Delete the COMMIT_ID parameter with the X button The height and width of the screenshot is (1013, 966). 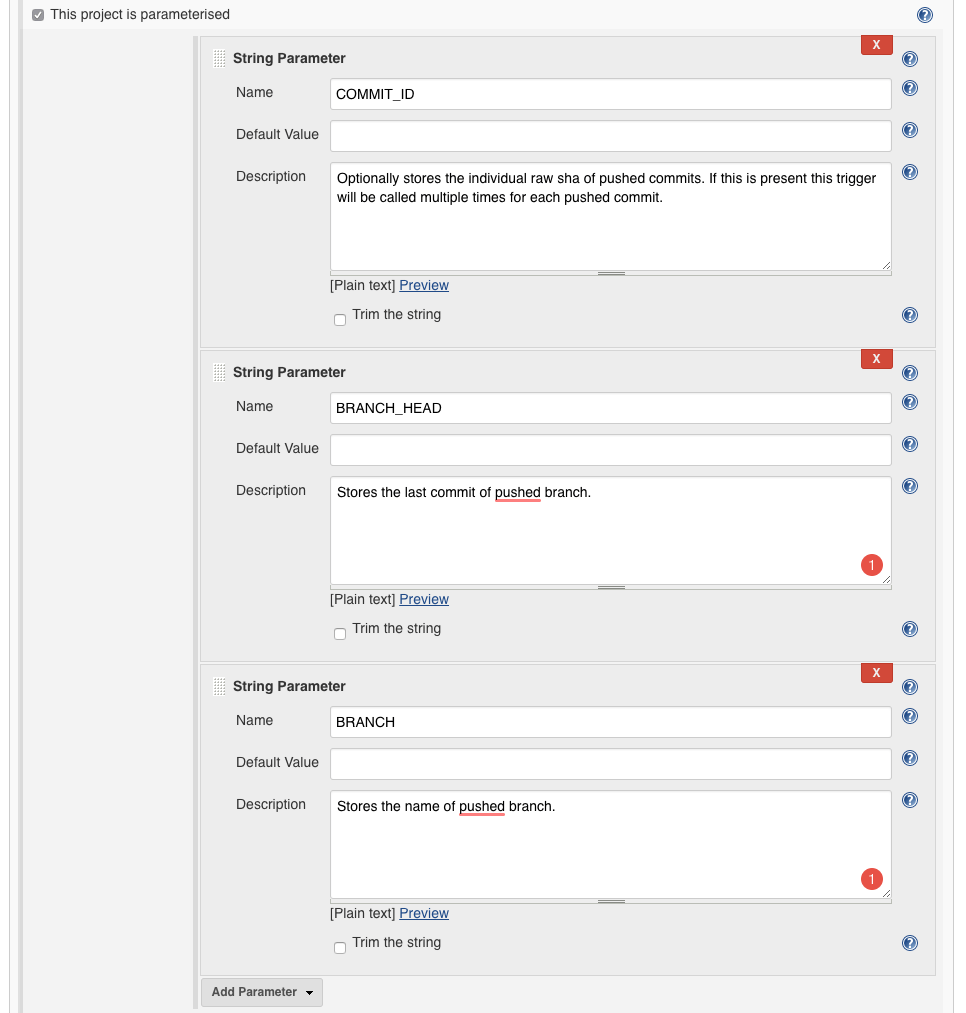pyautogui.click(x=876, y=44)
